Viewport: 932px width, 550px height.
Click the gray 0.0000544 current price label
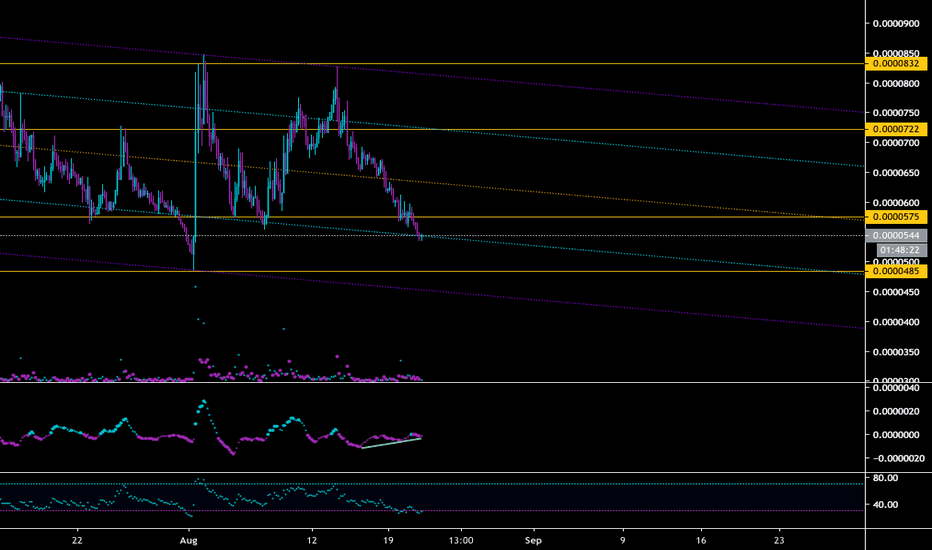pos(896,235)
